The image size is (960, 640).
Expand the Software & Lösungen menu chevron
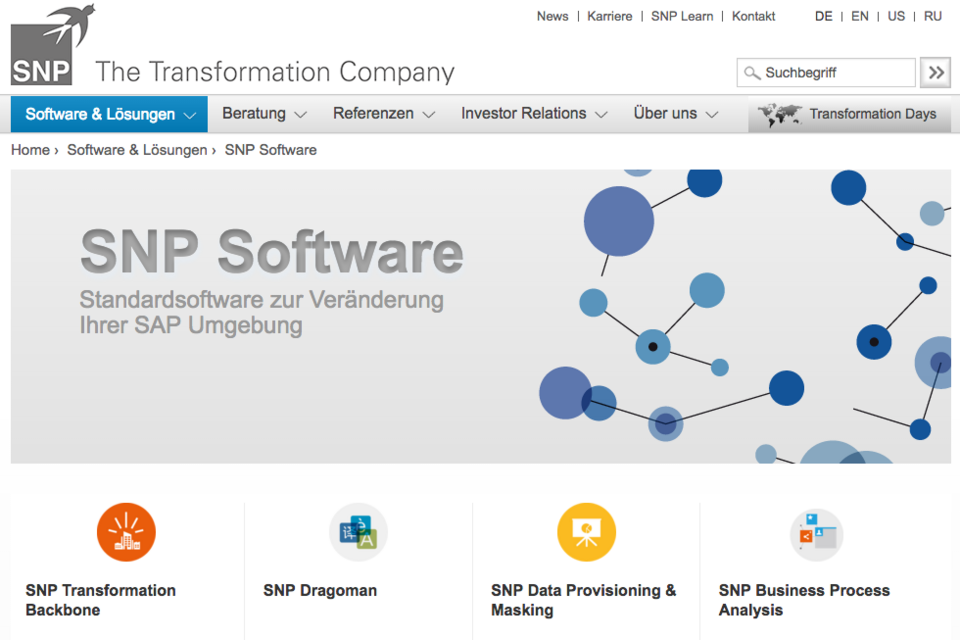coord(190,115)
